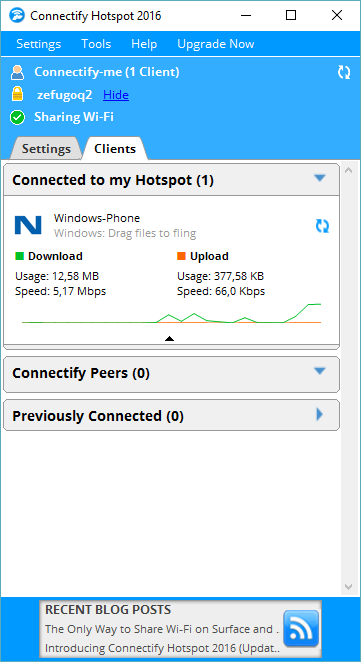Click the user icon beside Connectify-me

[x=17, y=72]
